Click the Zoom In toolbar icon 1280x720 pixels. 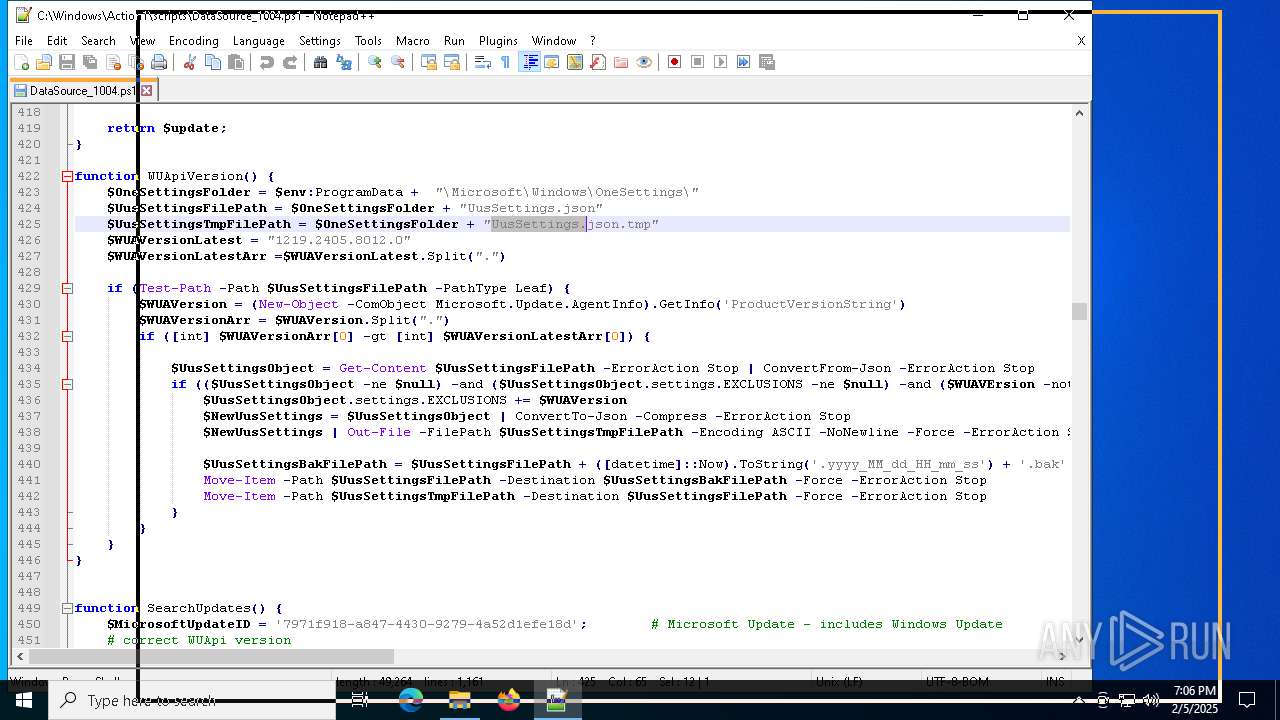click(374, 62)
